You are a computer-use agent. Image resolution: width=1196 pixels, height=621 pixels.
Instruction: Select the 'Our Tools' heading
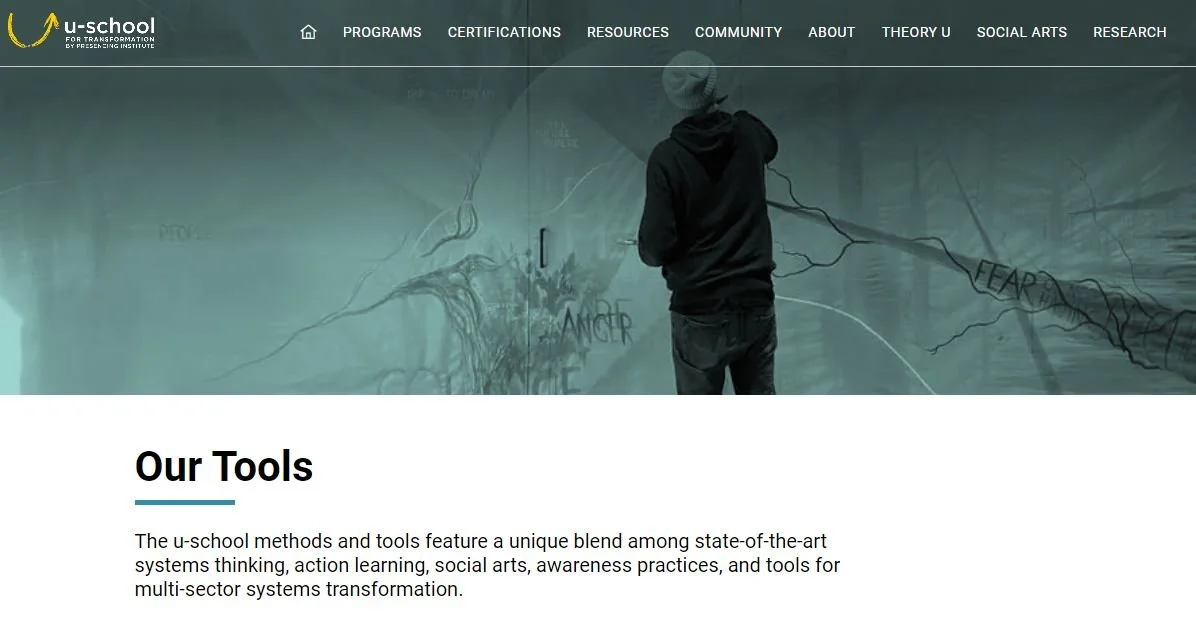[223, 466]
